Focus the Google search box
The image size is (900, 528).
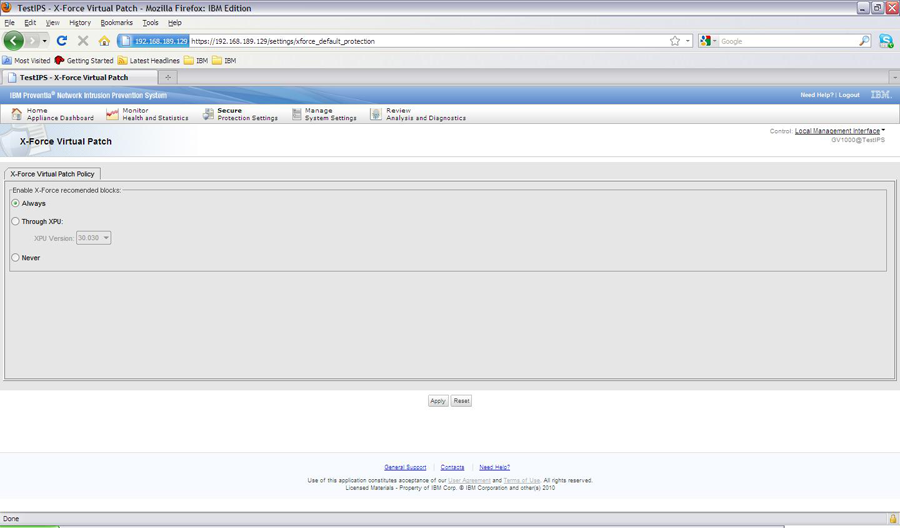(788, 41)
